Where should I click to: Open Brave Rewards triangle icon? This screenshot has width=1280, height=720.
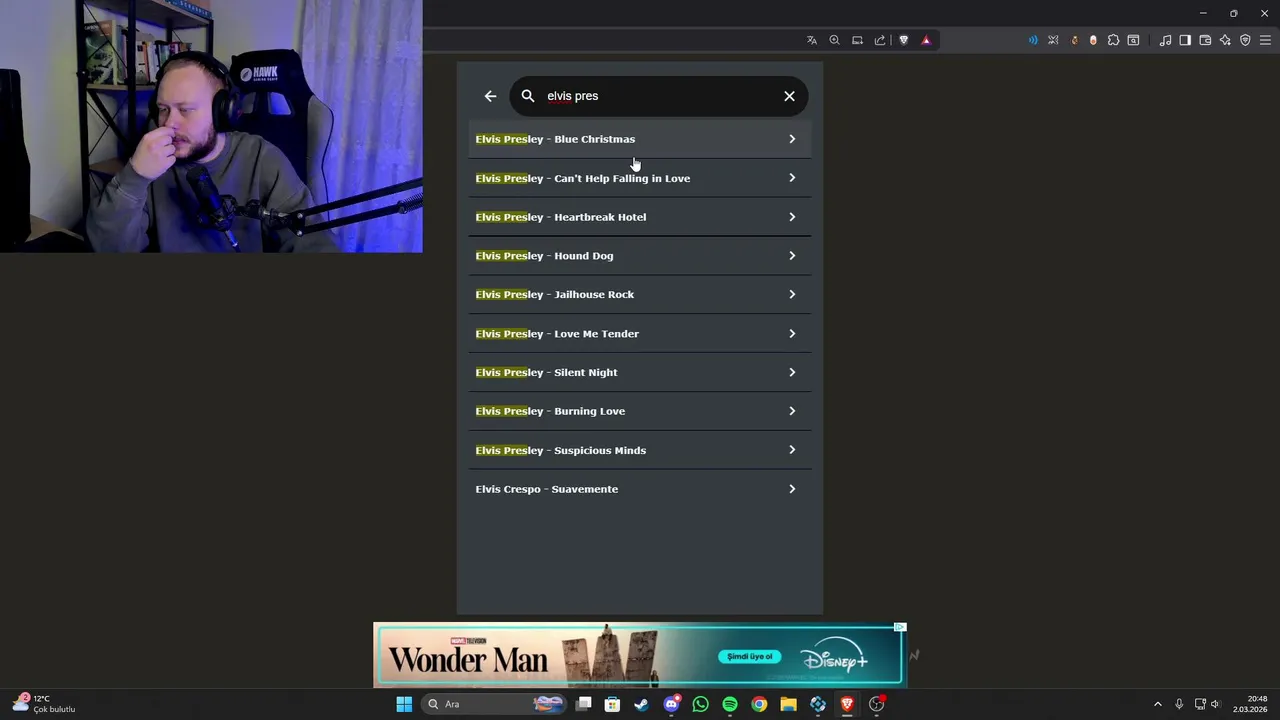click(926, 40)
